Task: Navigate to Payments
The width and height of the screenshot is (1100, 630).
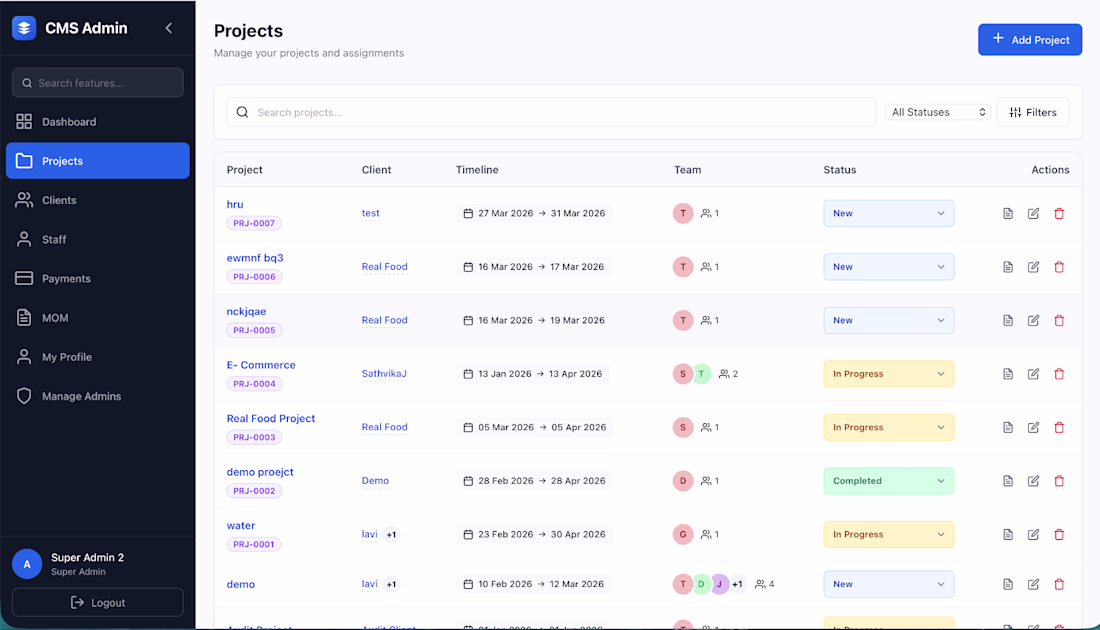Action: 98,279
